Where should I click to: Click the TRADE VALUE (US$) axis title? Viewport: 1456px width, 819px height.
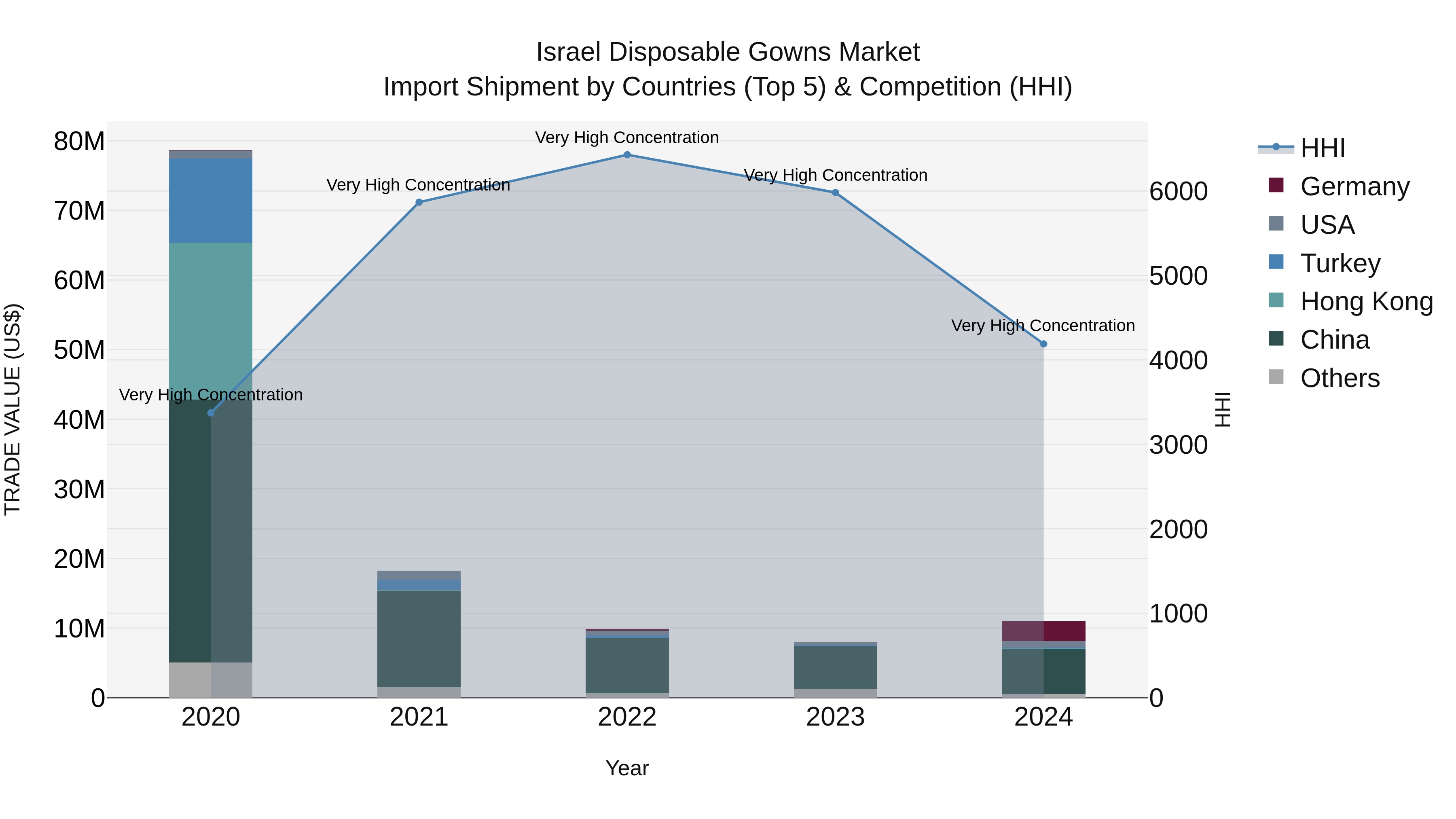pos(13,409)
